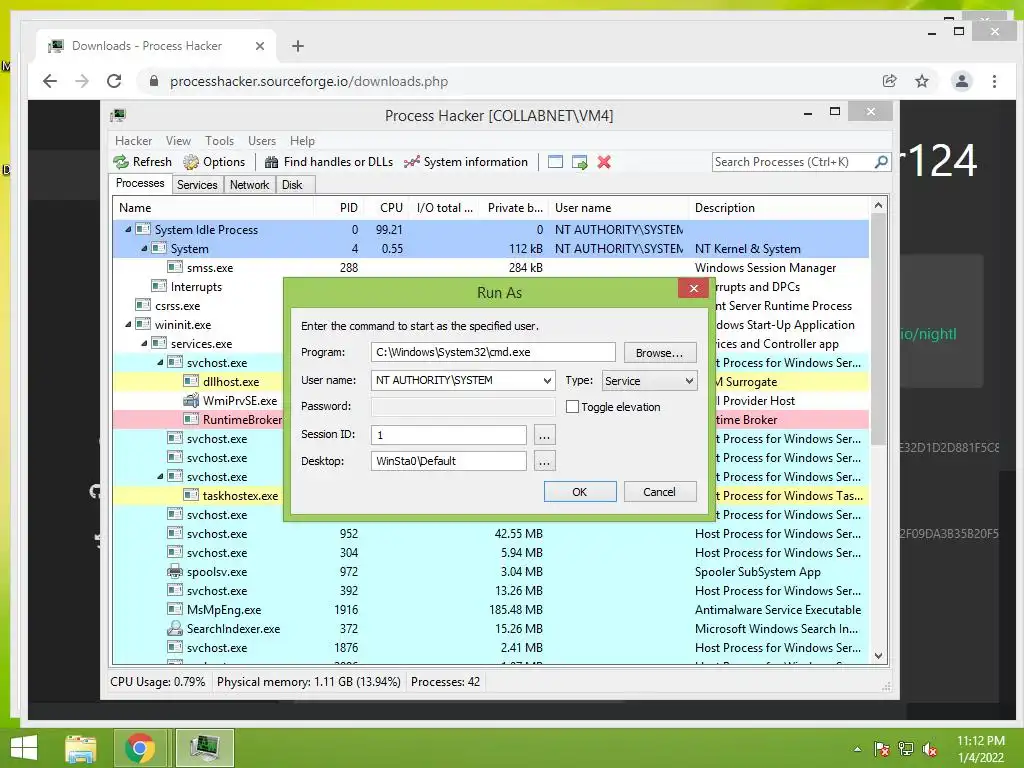This screenshot has height=768, width=1024.
Task: Open the Users menu
Action: 262,140
